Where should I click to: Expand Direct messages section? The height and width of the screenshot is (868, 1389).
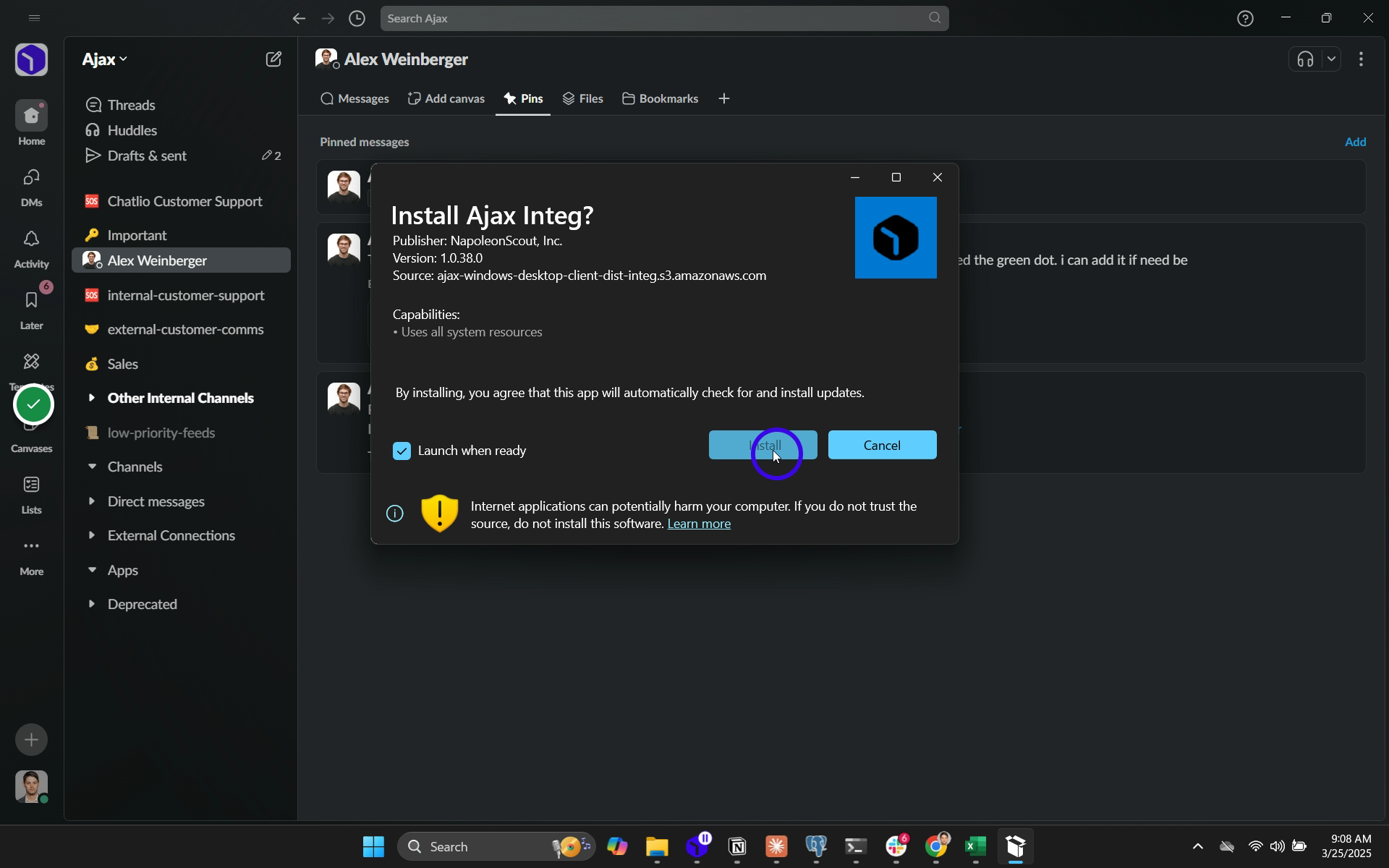[x=92, y=501]
